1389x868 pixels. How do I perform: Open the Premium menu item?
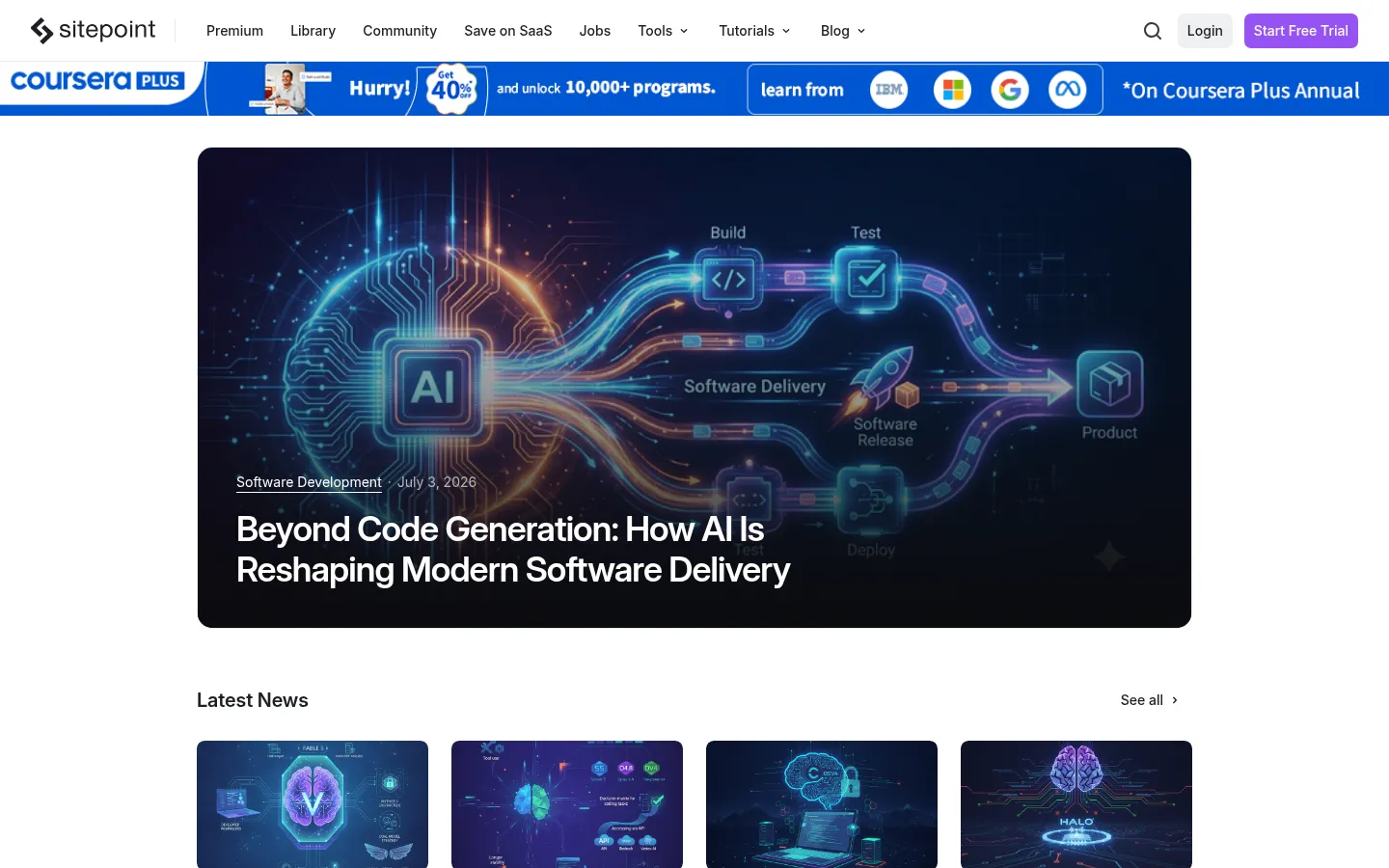(234, 31)
